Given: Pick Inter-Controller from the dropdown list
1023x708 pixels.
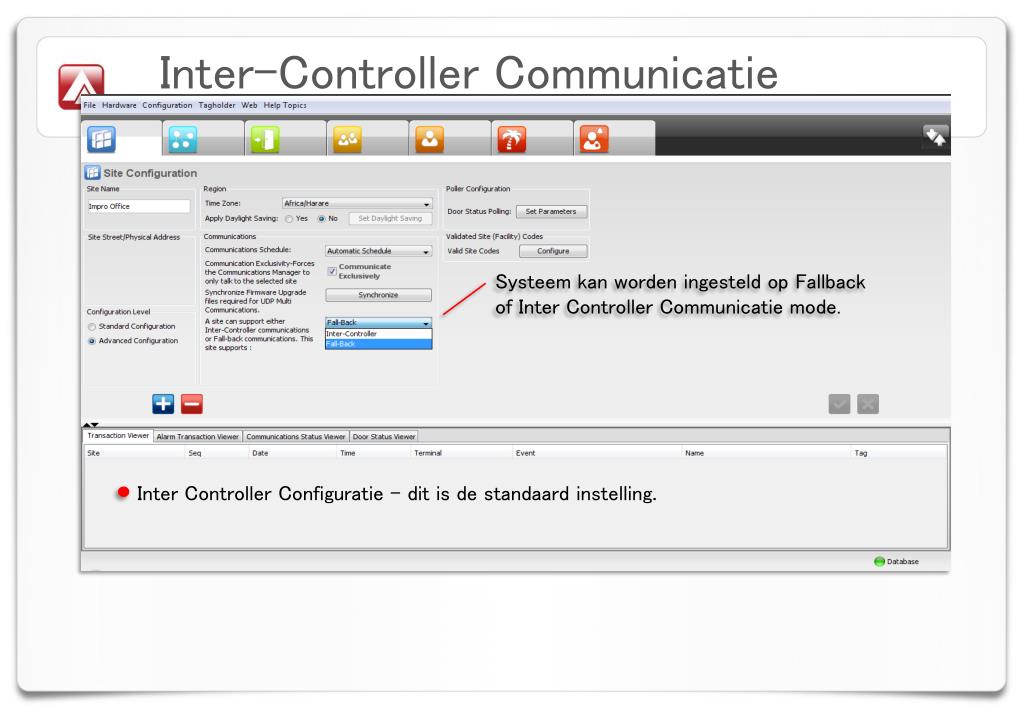Looking at the screenshot, I should pyautogui.click(x=378, y=333).
